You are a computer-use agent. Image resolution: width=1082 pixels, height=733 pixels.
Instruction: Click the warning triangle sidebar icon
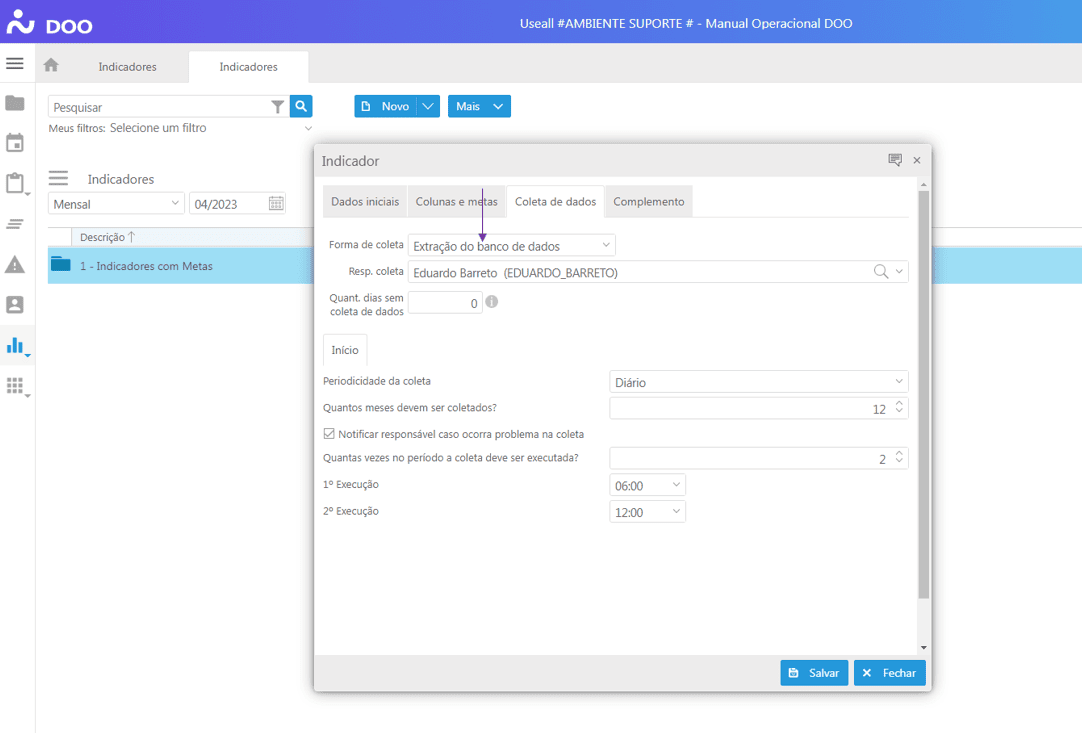click(x=15, y=264)
